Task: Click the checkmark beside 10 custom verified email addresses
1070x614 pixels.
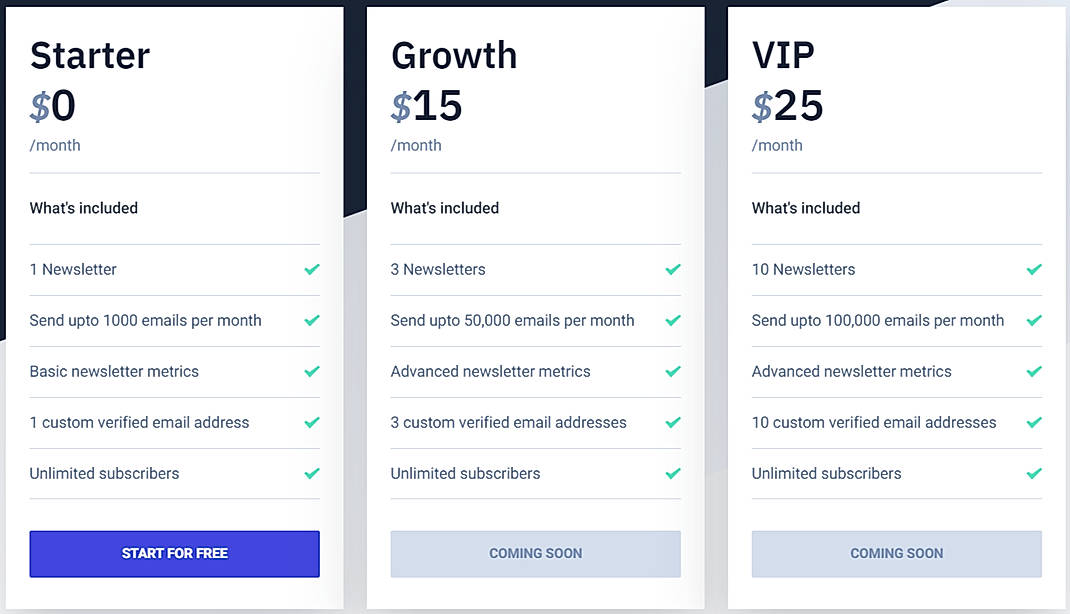Action: pos(1033,422)
